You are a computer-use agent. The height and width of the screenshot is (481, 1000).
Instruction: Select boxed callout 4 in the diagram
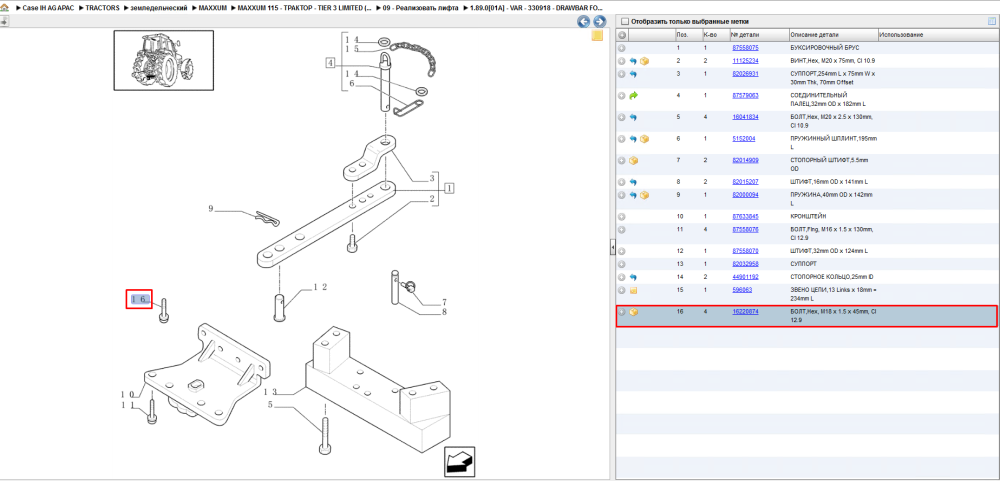pyautogui.click(x=330, y=63)
